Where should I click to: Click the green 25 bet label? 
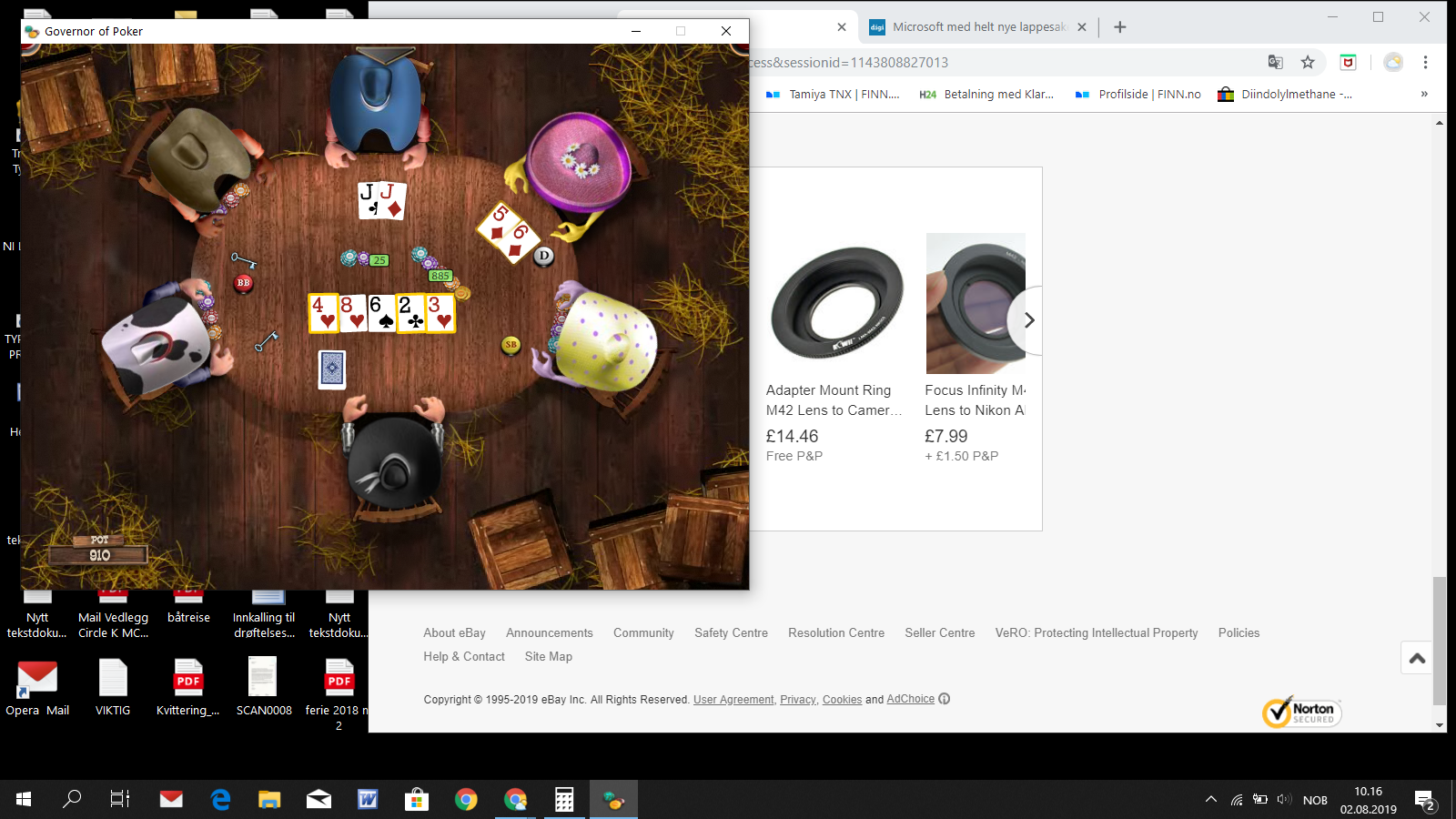pos(379,260)
